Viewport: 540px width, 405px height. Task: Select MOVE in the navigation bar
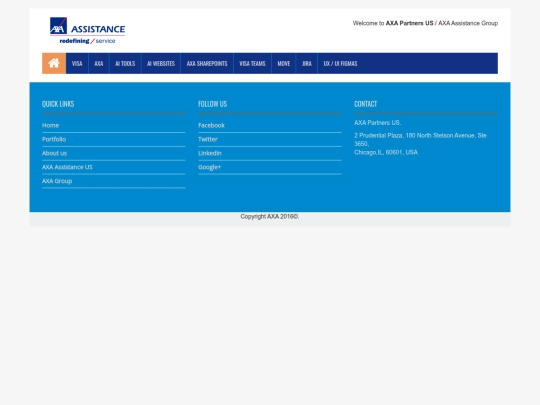tap(284, 63)
